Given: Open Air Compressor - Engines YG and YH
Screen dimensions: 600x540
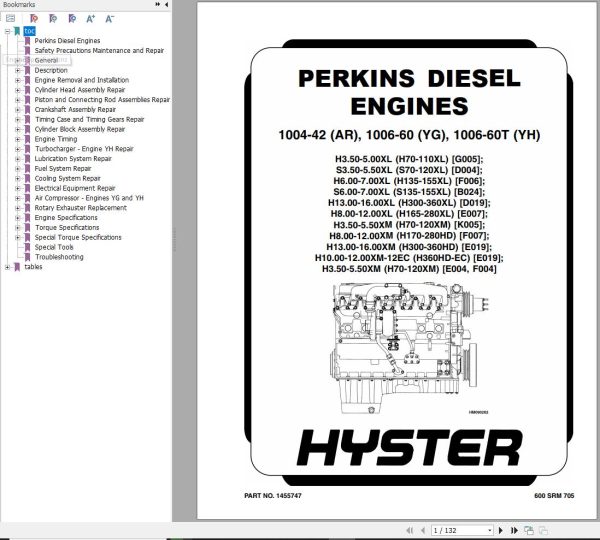Looking at the screenshot, I should pyautogui.click(x=89, y=198).
